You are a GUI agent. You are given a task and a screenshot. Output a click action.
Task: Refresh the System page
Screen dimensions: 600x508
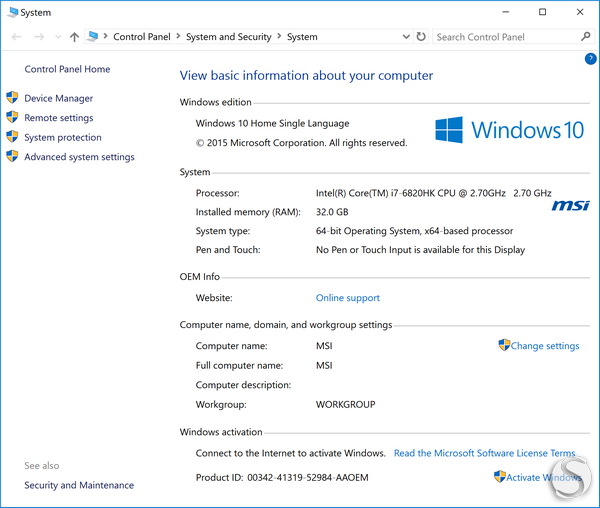coord(421,37)
